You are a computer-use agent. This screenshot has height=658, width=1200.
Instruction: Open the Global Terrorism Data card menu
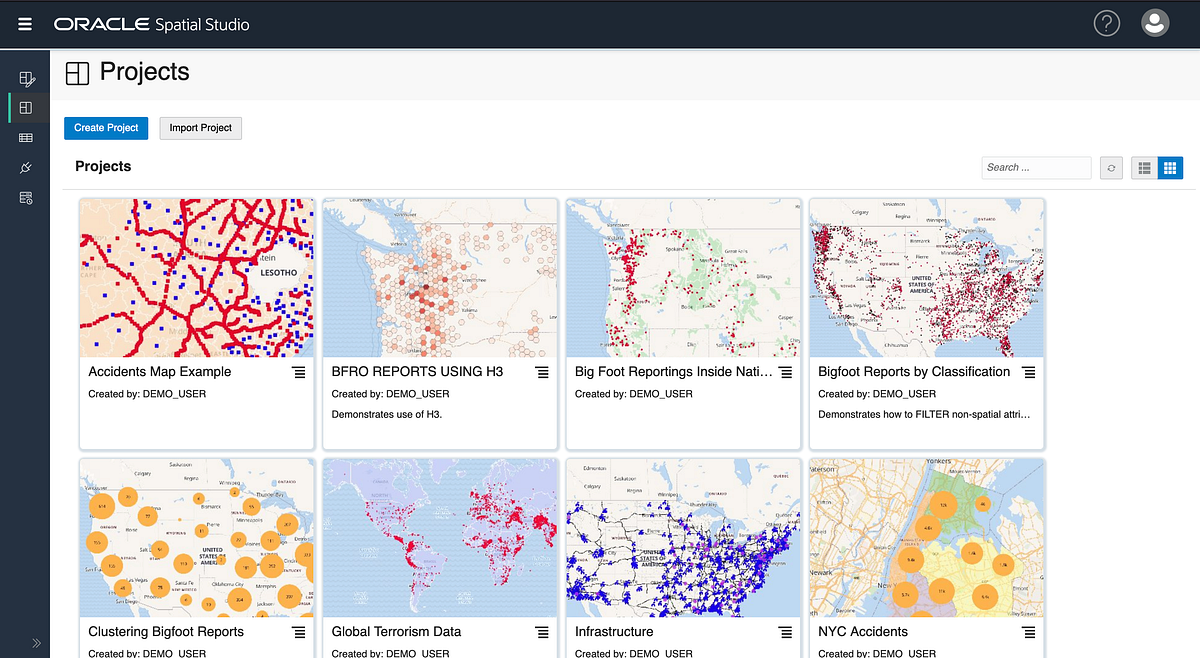(x=541, y=632)
